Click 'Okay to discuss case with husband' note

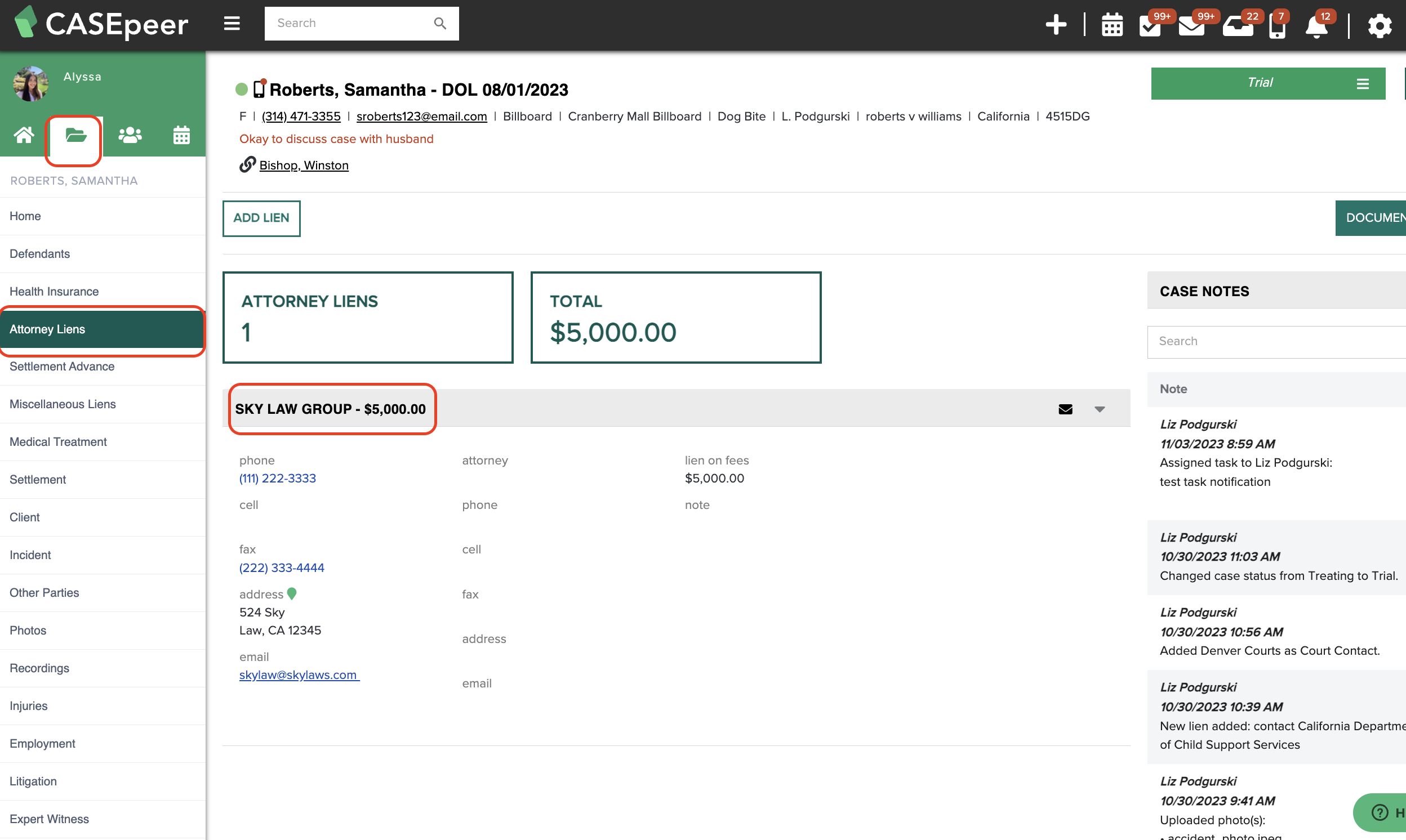click(x=336, y=138)
